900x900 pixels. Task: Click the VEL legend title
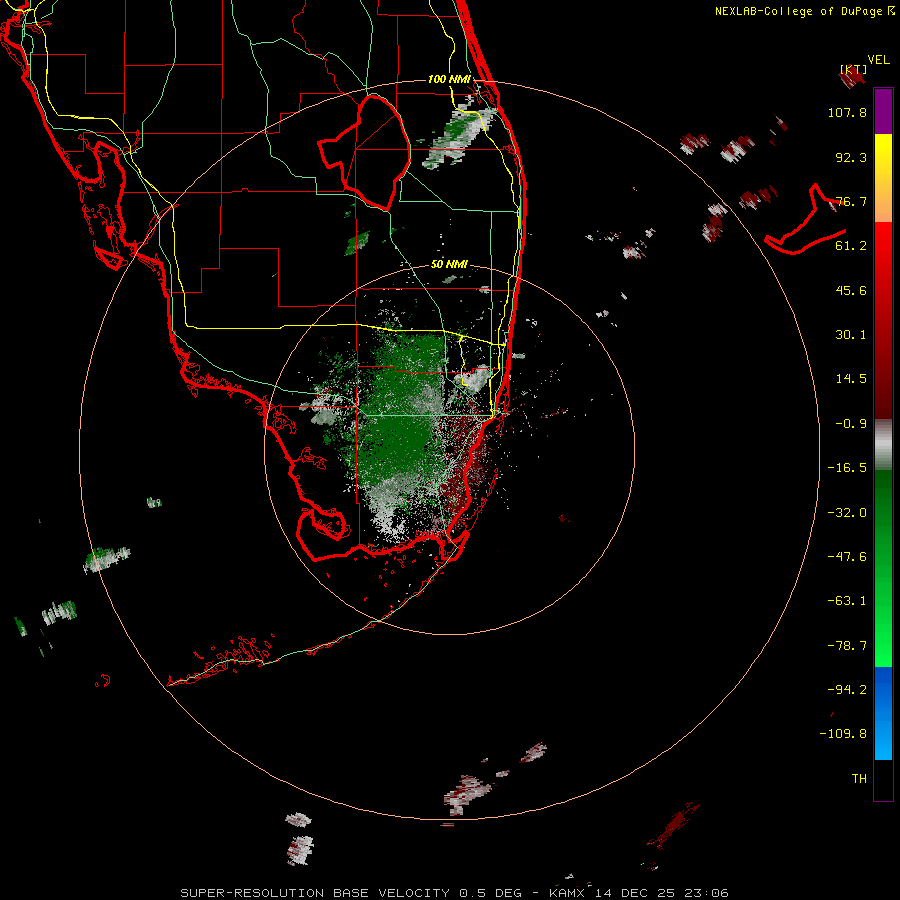[x=878, y=60]
